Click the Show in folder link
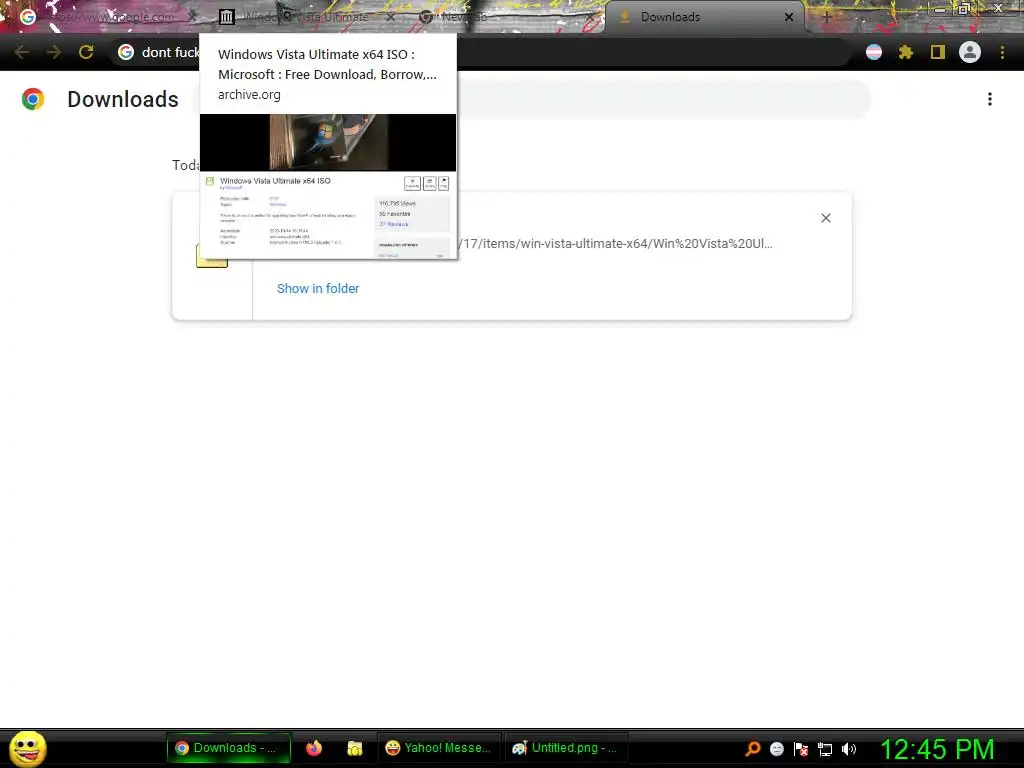 click(x=318, y=289)
